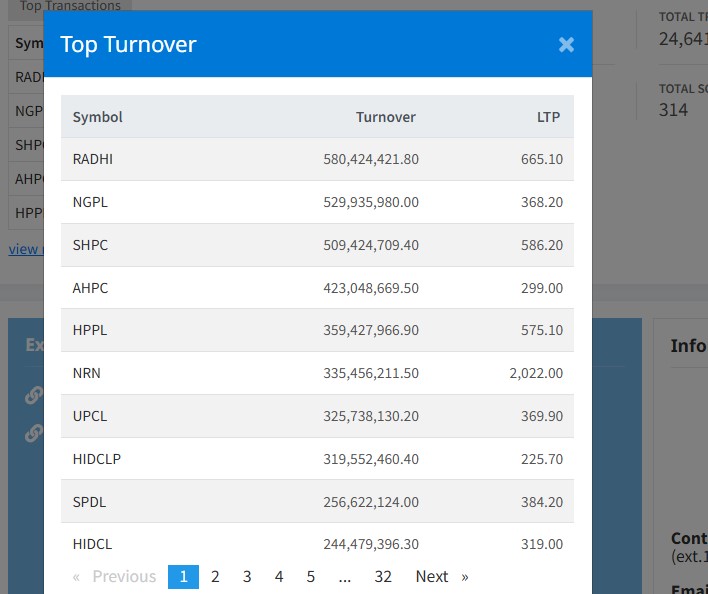Click the Turnover column header
The width and height of the screenshot is (708, 594).
(x=385, y=117)
